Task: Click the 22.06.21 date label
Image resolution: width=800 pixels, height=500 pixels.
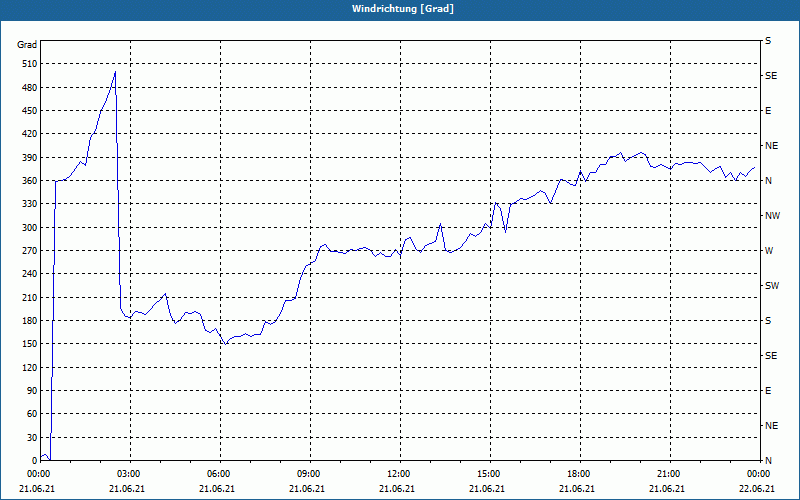Action: pyautogui.click(x=757, y=489)
